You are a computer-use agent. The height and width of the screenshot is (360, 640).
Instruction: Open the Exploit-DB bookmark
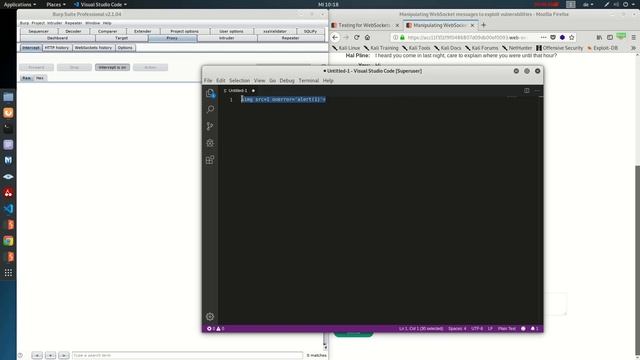[602, 48]
